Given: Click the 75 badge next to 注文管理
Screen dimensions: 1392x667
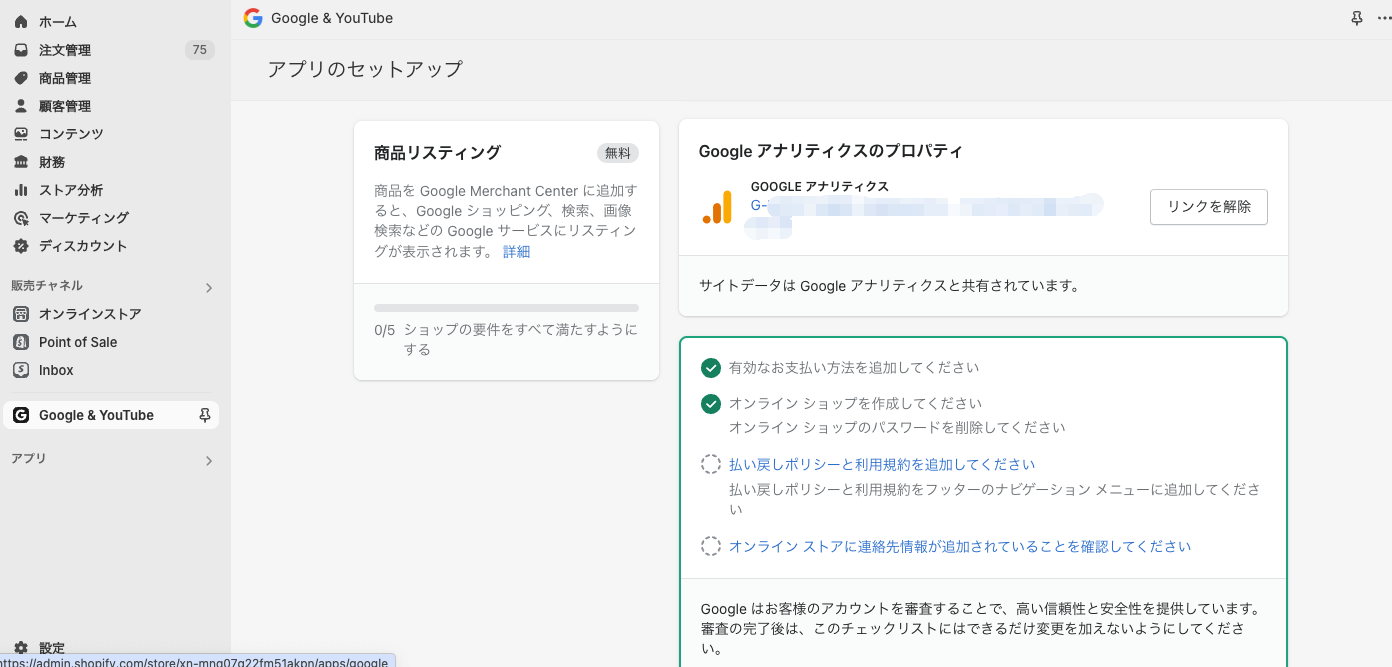Looking at the screenshot, I should tap(200, 50).
